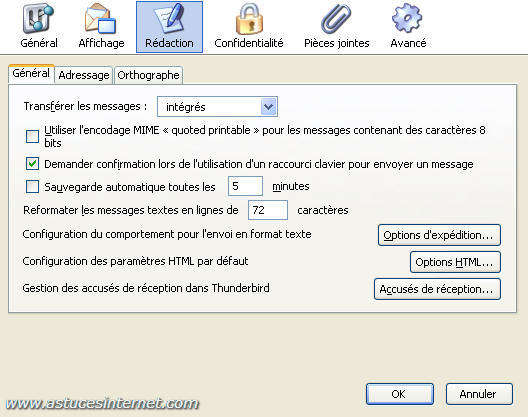Click 'Gestion des accusés de réception' text
The height and width of the screenshot is (417, 528).
point(146,288)
